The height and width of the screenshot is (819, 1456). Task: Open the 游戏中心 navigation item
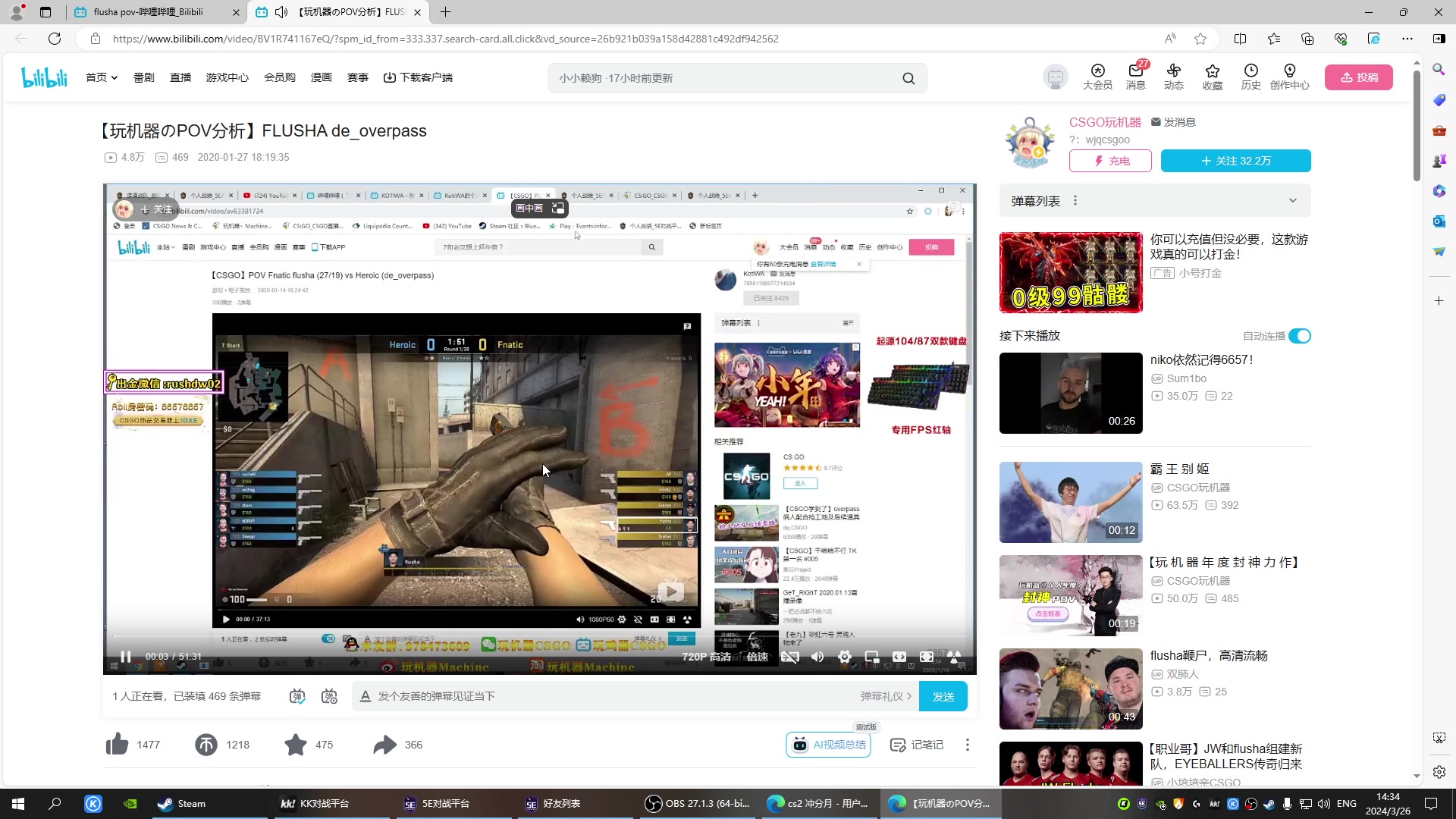pyautogui.click(x=227, y=77)
